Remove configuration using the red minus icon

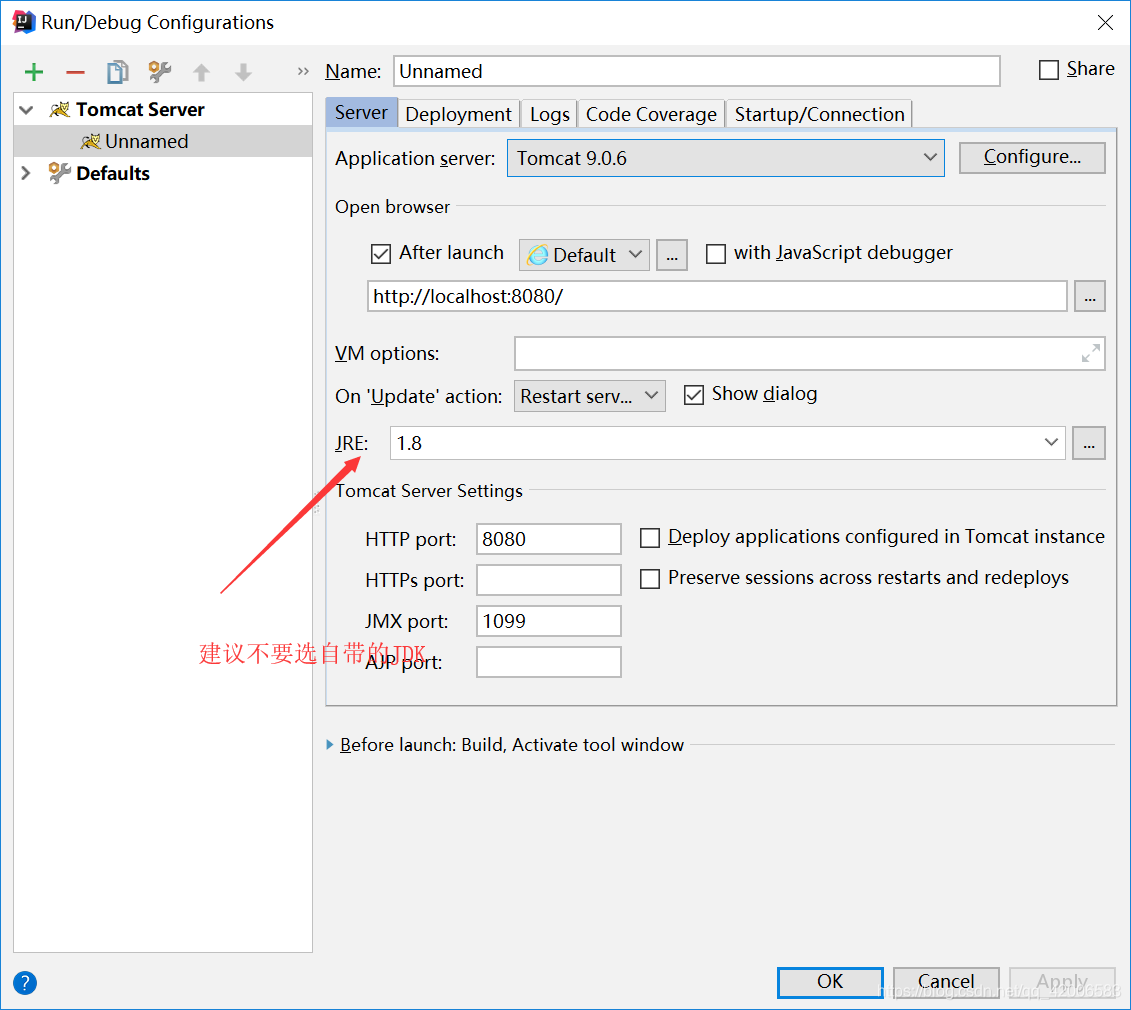tap(76, 72)
